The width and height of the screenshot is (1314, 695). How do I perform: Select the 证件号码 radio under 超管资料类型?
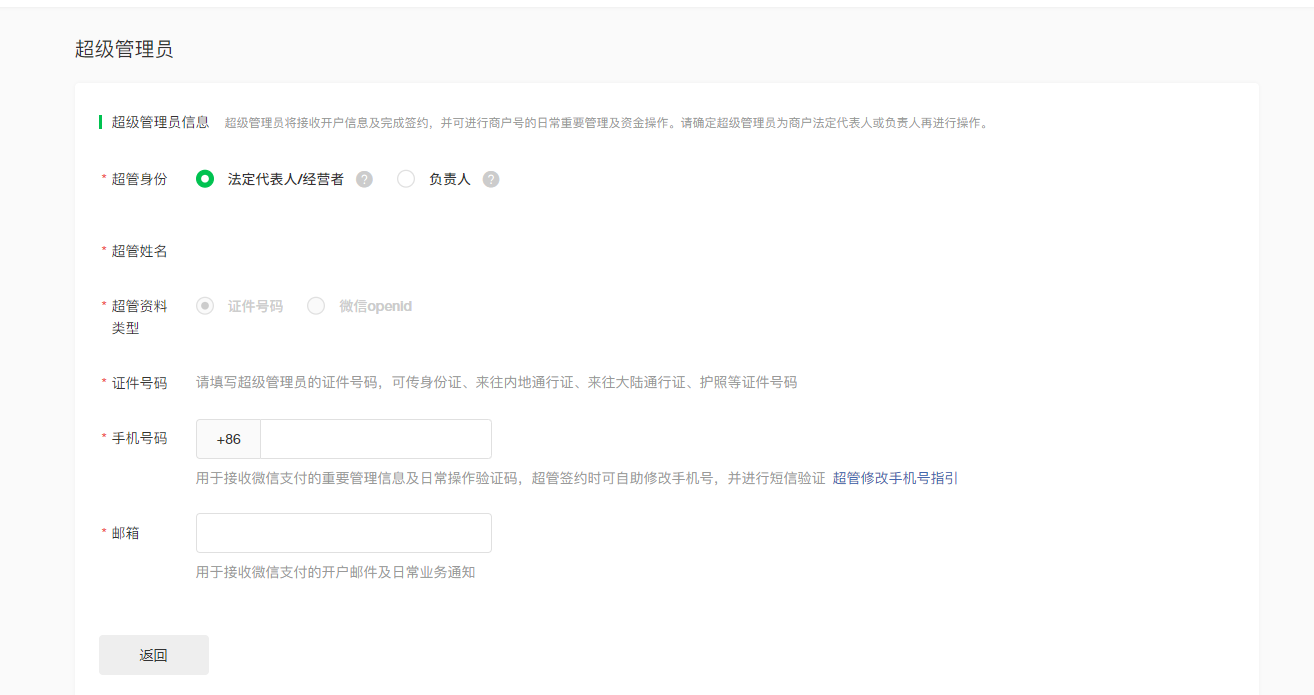tap(205, 306)
